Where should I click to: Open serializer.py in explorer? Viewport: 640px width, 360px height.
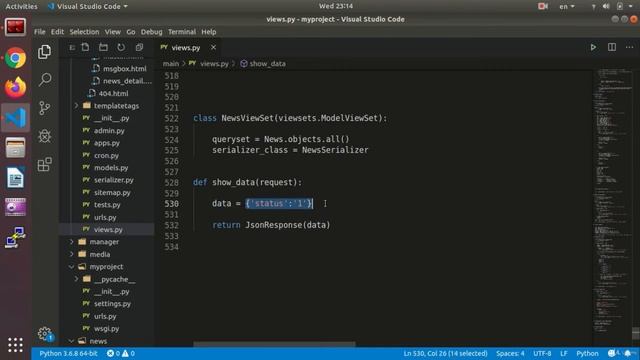[x=113, y=180]
